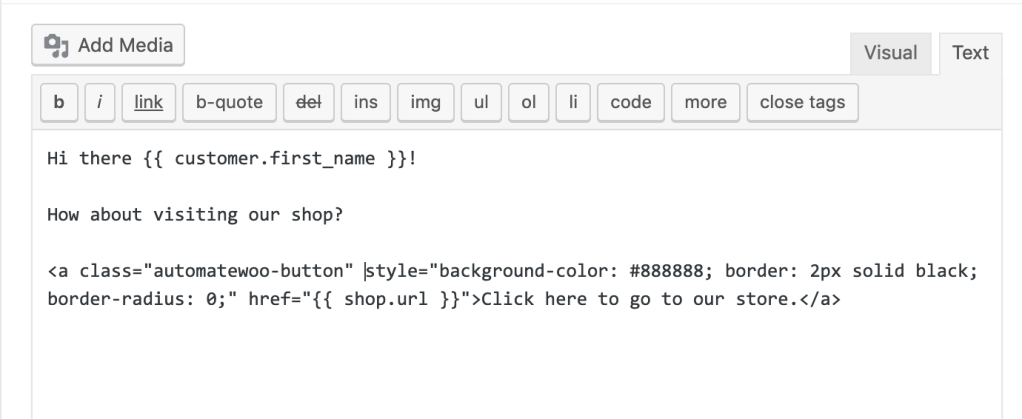
Task: Click the code tag button
Action: tap(630, 102)
